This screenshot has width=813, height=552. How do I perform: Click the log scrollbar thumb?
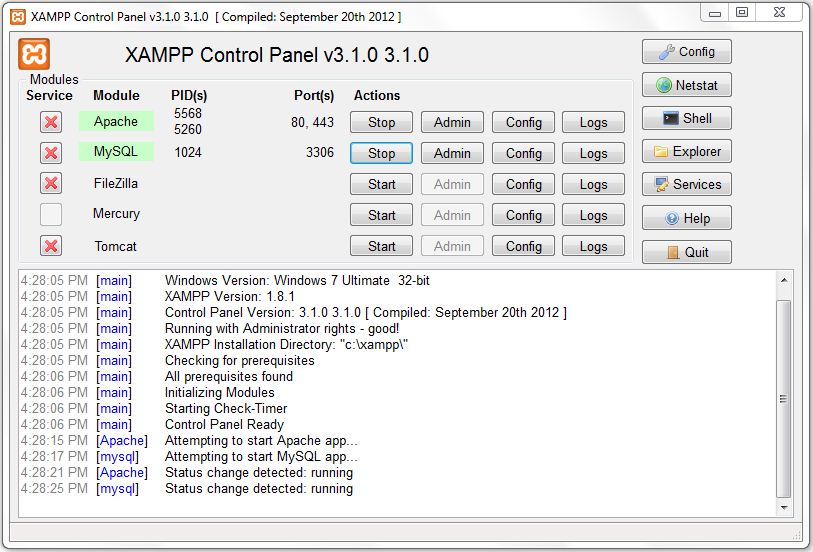(x=783, y=398)
